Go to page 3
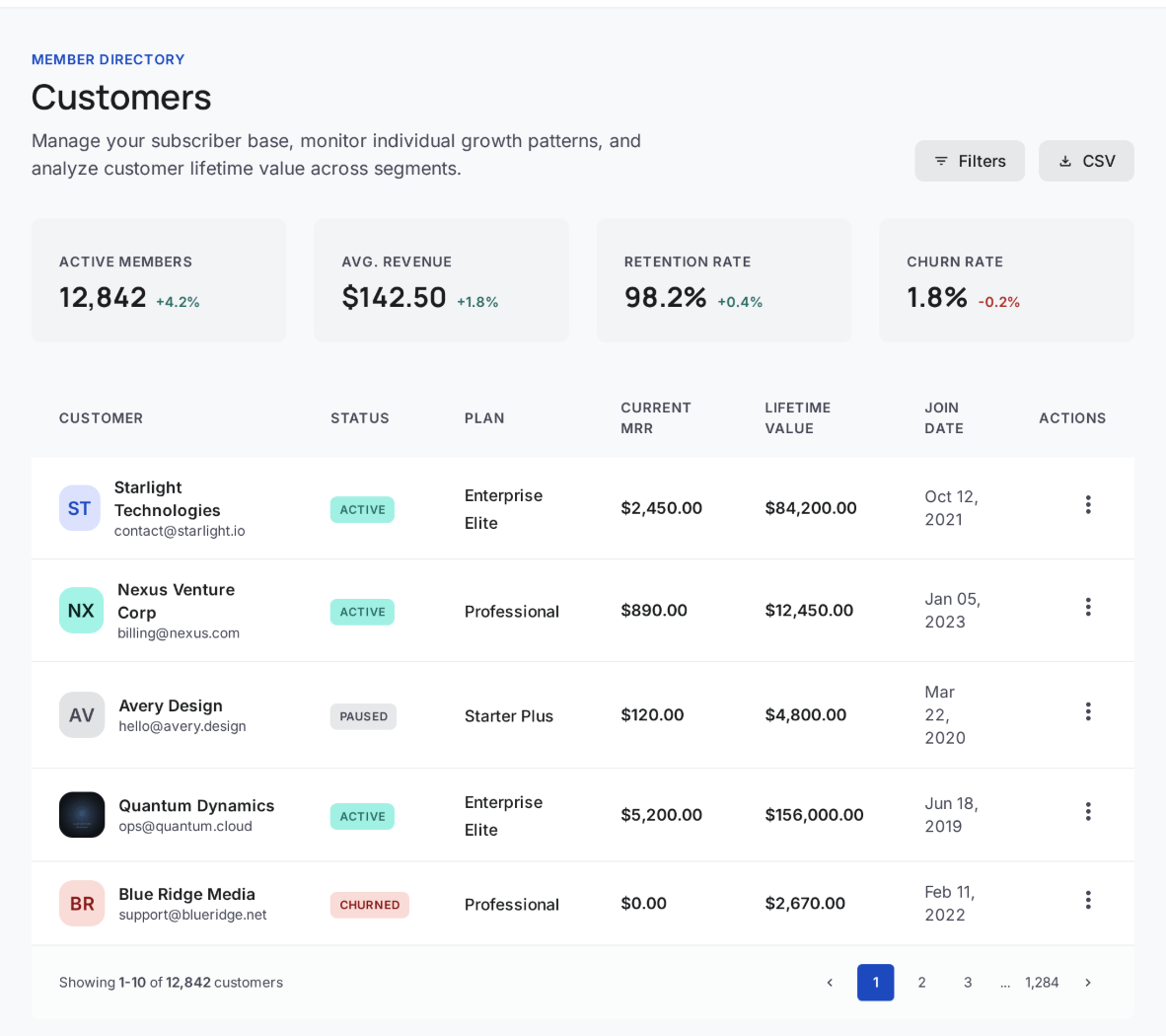1166x1036 pixels. pyautogui.click(x=968, y=983)
